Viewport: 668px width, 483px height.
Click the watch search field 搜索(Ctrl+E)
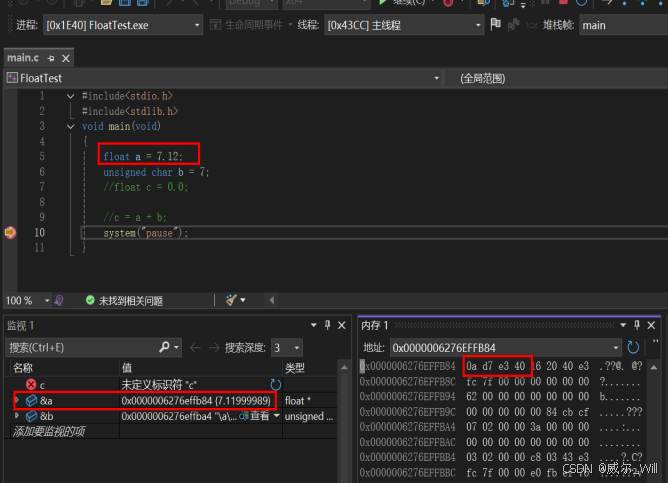[83, 348]
